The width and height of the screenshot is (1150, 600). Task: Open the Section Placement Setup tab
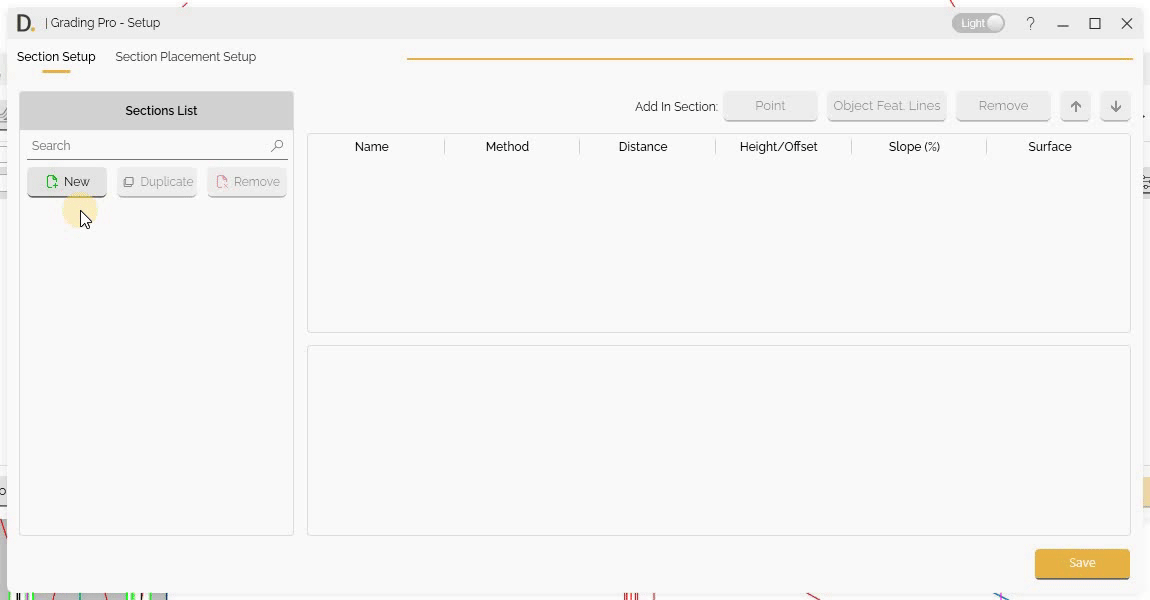(185, 57)
